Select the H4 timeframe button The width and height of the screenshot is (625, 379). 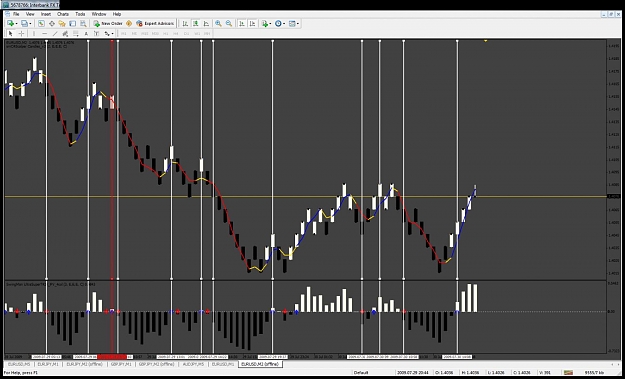coord(175,33)
